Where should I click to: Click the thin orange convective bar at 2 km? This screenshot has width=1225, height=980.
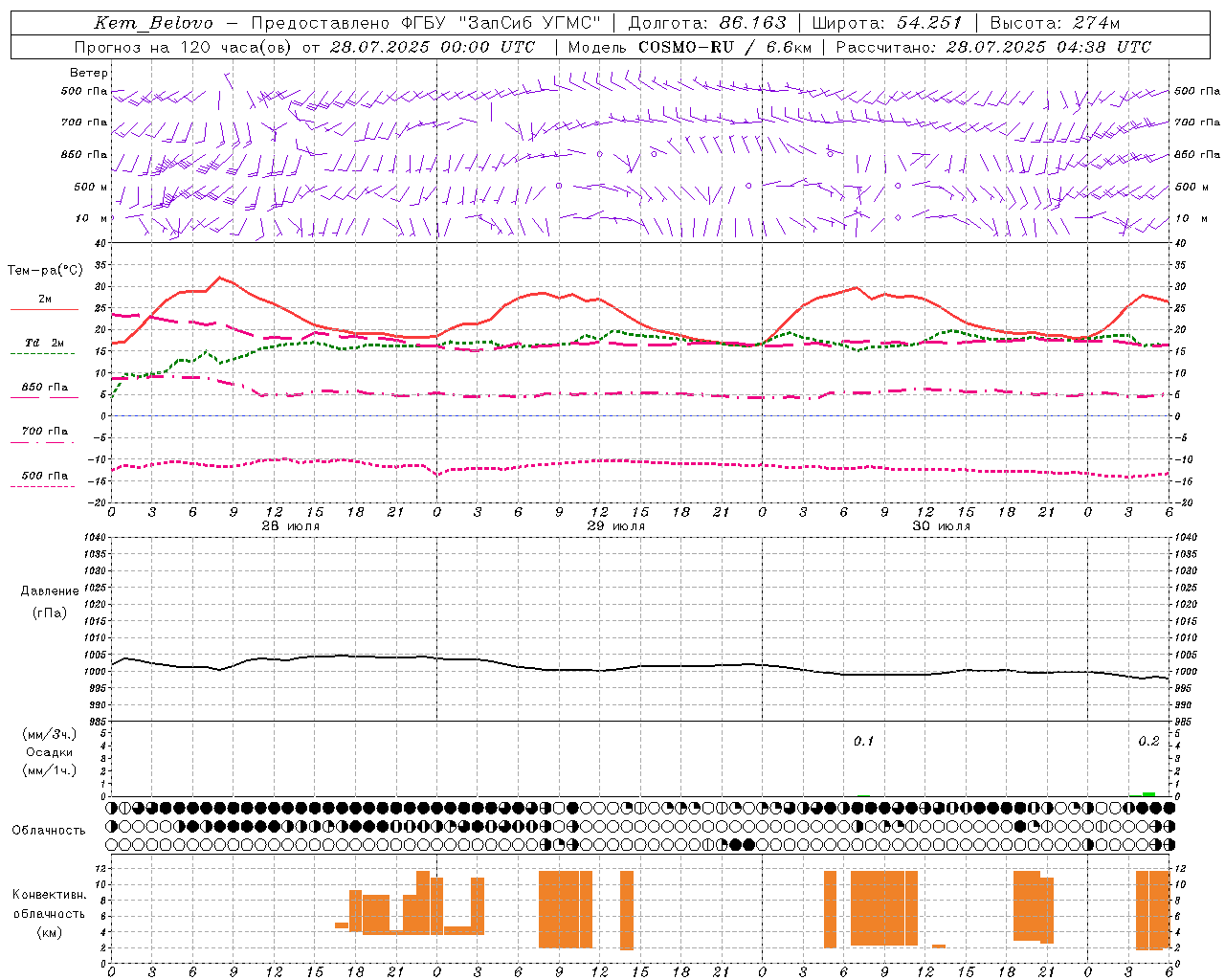tap(939, 947)
